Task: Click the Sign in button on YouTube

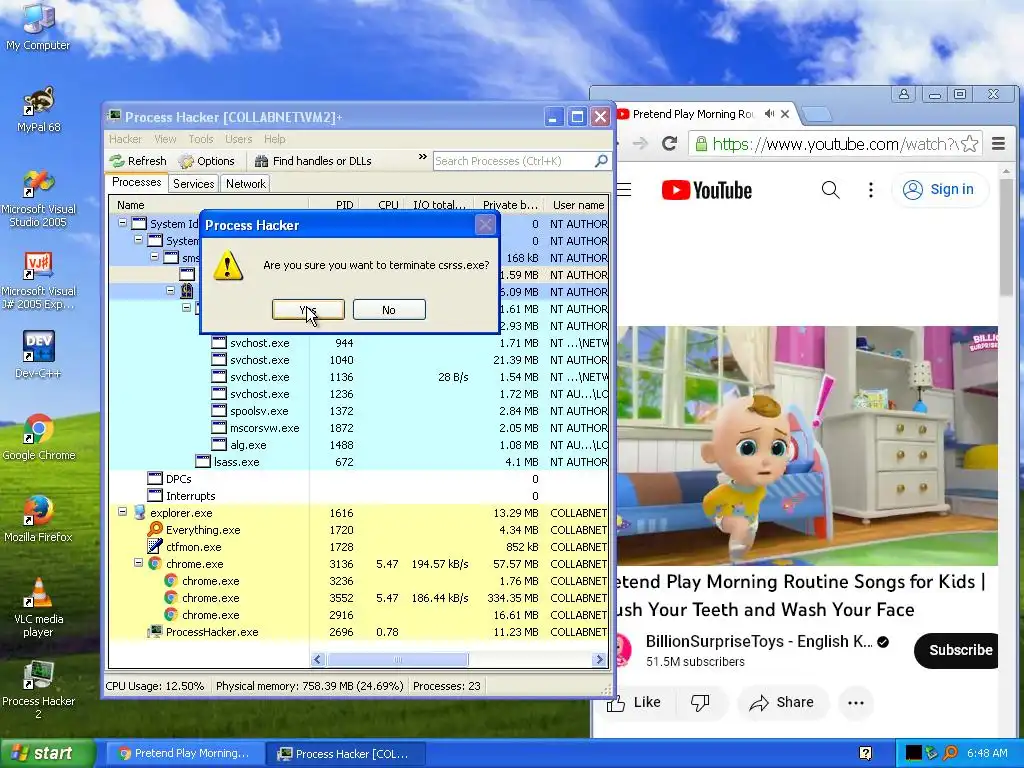Action: click(939, 189)
